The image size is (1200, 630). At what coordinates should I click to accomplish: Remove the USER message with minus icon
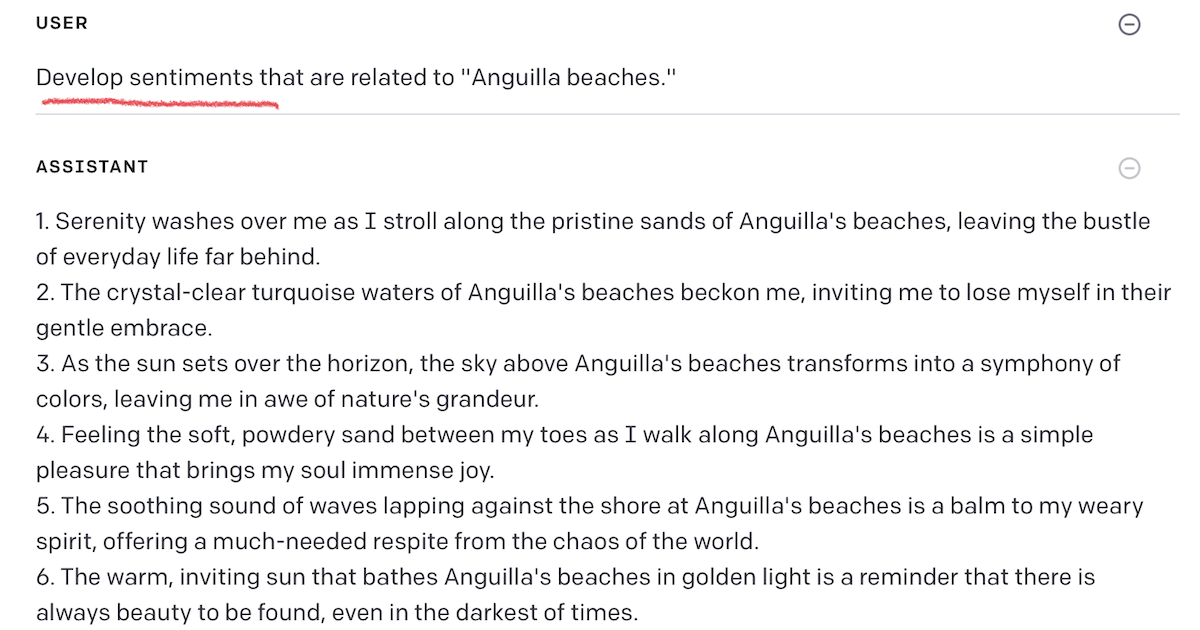1129,25
